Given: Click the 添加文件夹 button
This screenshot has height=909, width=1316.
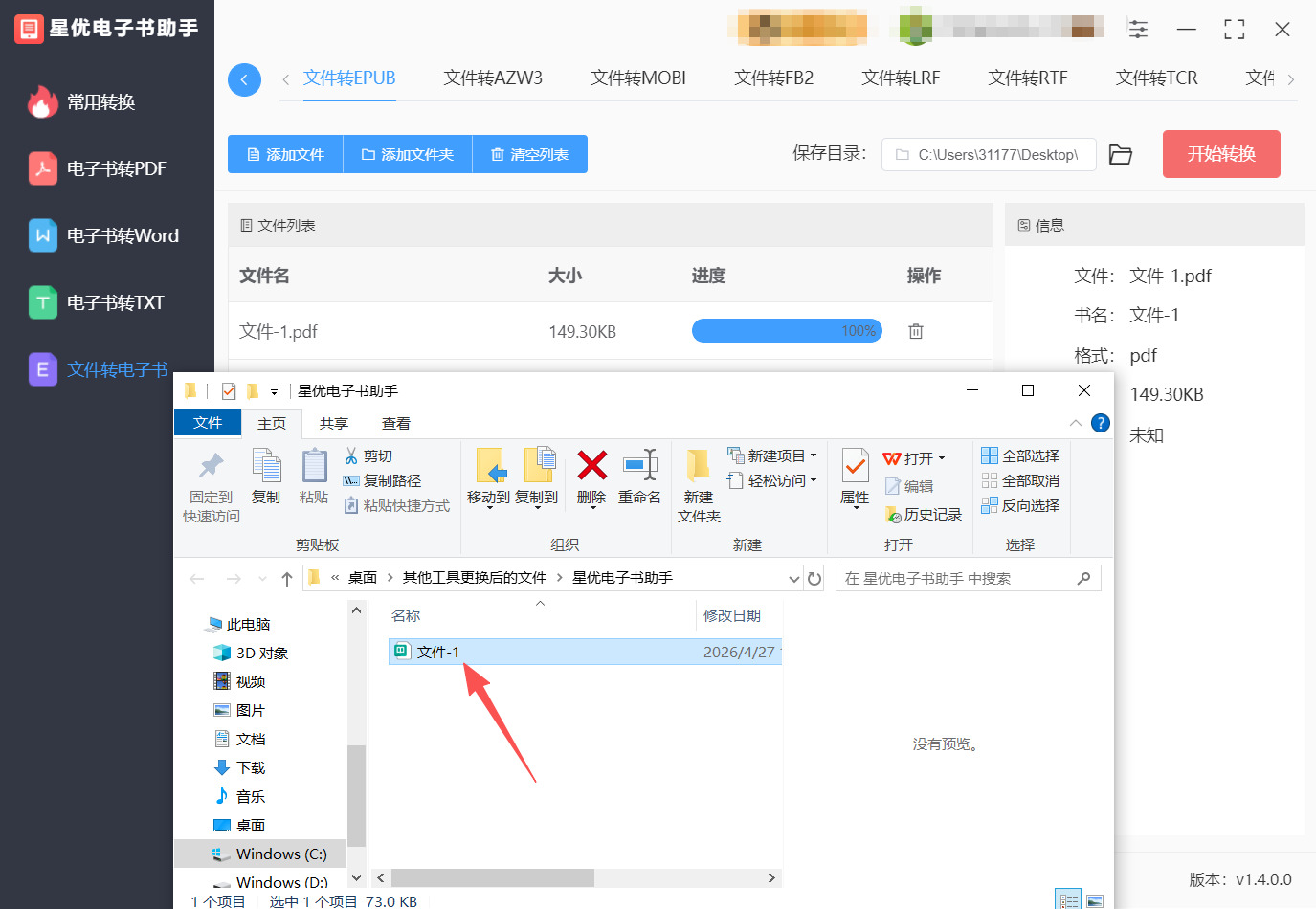Looking at the screenshot, I should click(x=408, y=154).
